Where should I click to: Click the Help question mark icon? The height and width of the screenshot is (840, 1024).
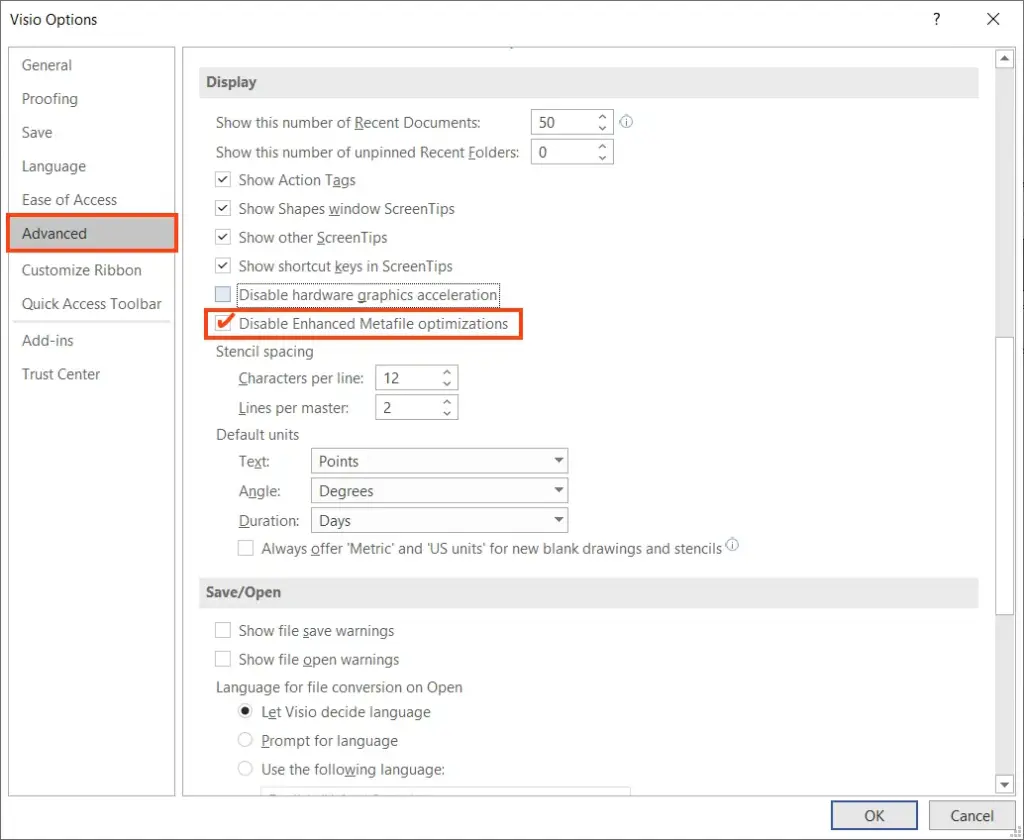point(936,19)
